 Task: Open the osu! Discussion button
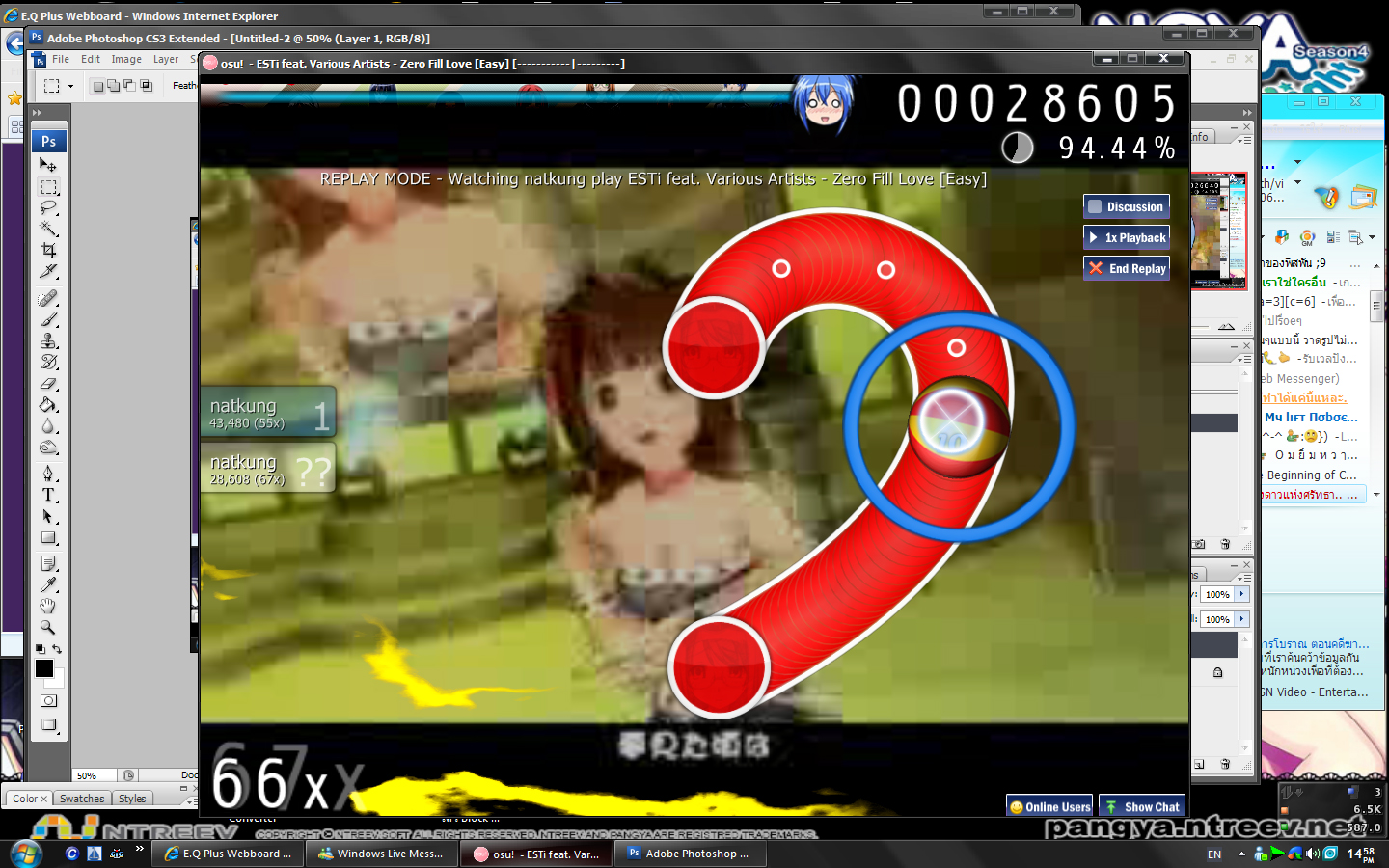point(1127,206)
